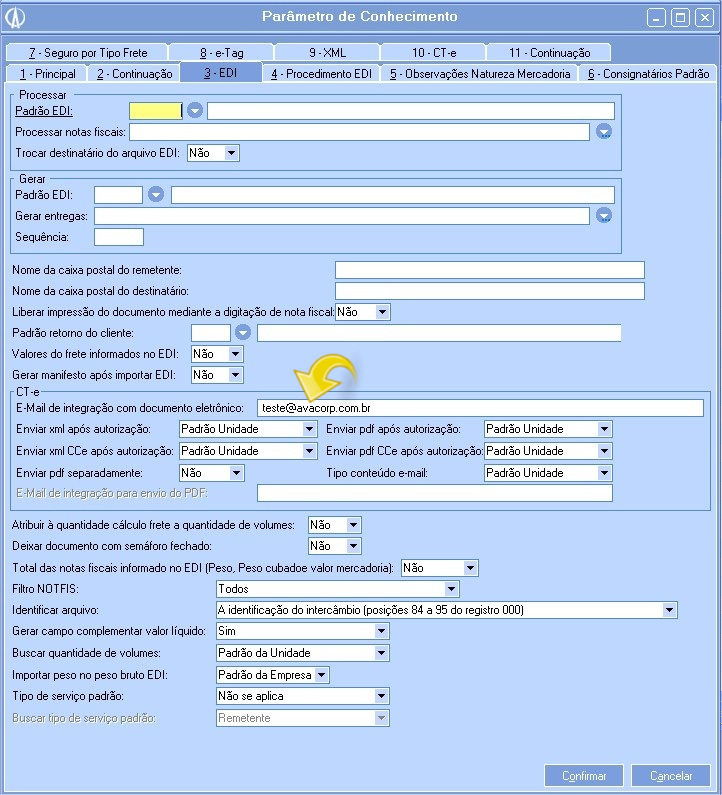Open the 10 - CT-e tab

[434, 53]
